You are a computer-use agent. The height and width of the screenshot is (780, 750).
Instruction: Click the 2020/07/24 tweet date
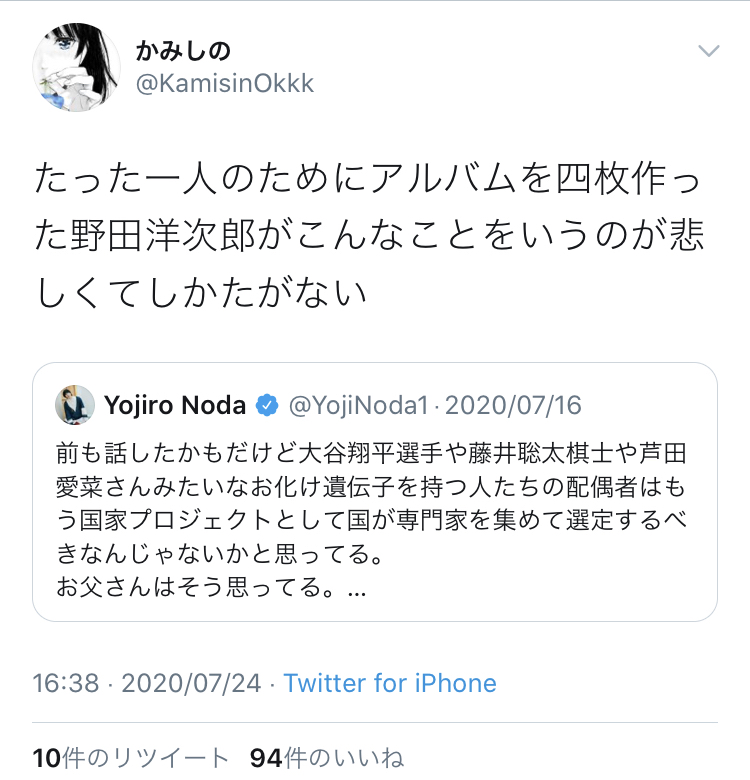(x=191, y=683)
